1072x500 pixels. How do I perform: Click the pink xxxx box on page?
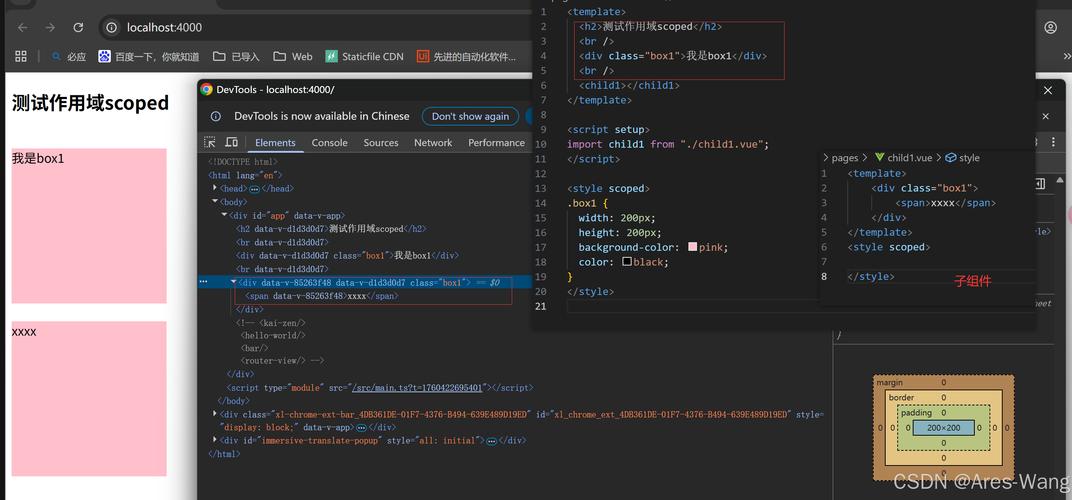click(89, 399)
